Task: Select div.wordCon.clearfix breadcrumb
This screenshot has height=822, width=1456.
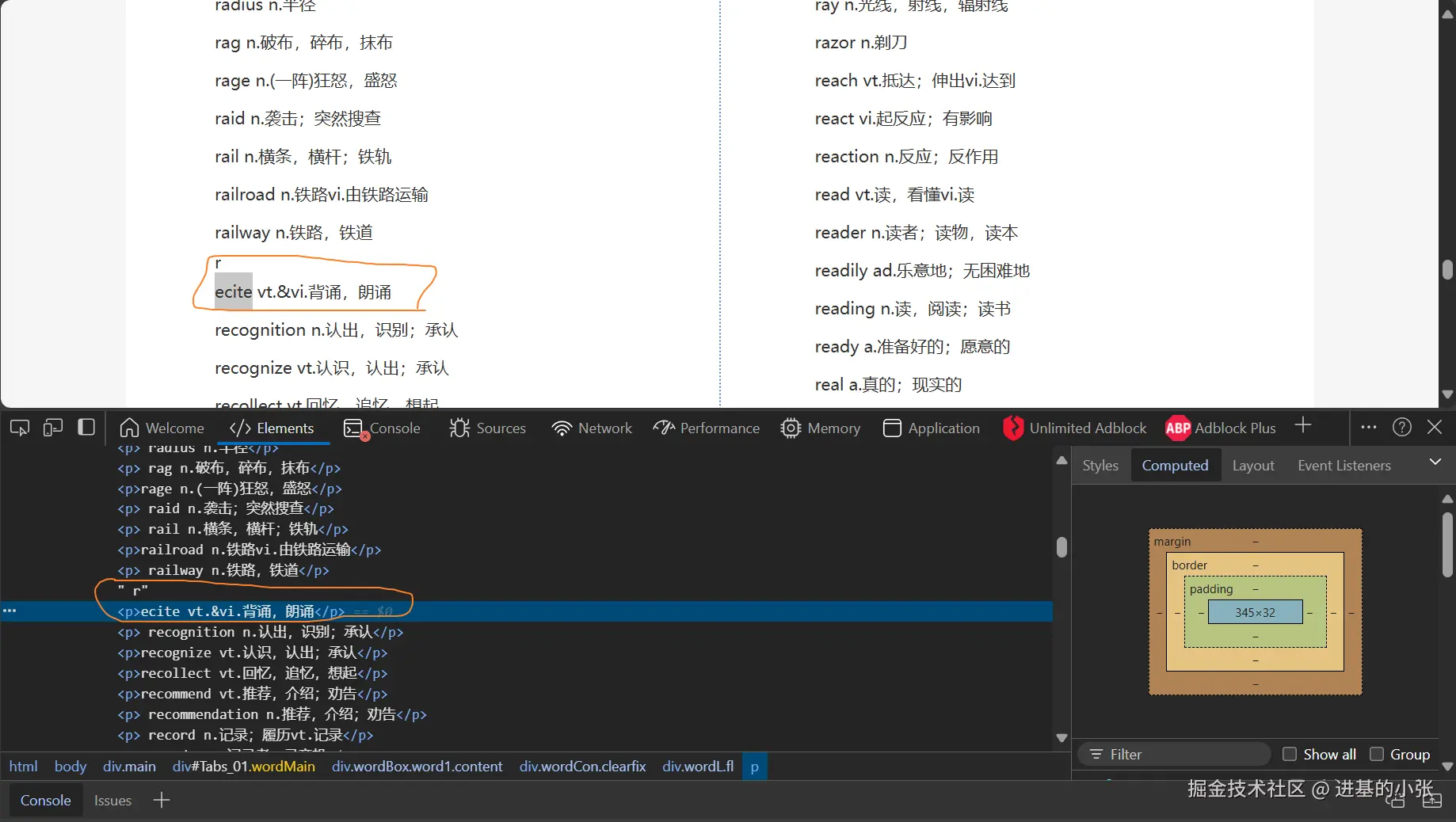Action: pyautogui.click(x=582, y=766)
